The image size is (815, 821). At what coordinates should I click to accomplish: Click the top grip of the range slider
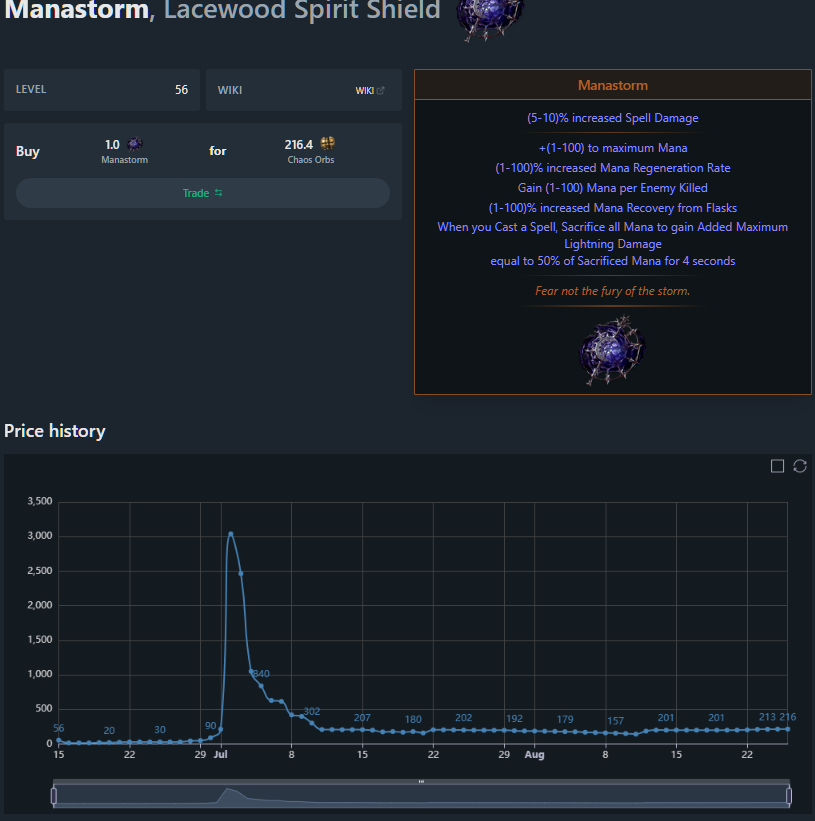(421, 782)
